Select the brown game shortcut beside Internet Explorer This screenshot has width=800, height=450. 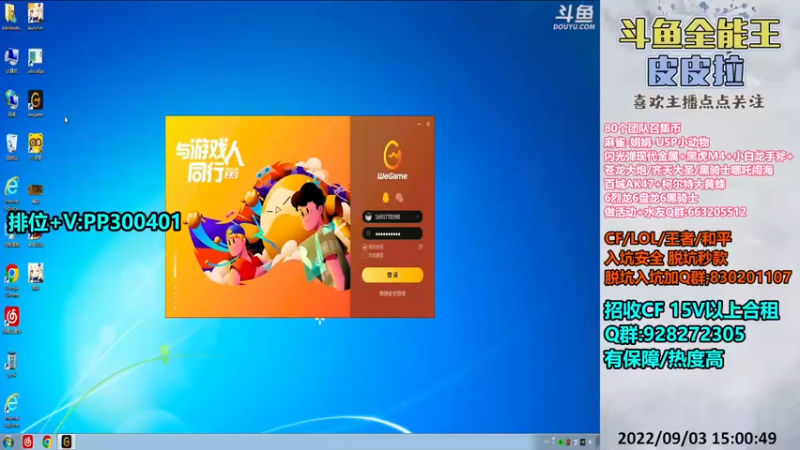[35, 192]
